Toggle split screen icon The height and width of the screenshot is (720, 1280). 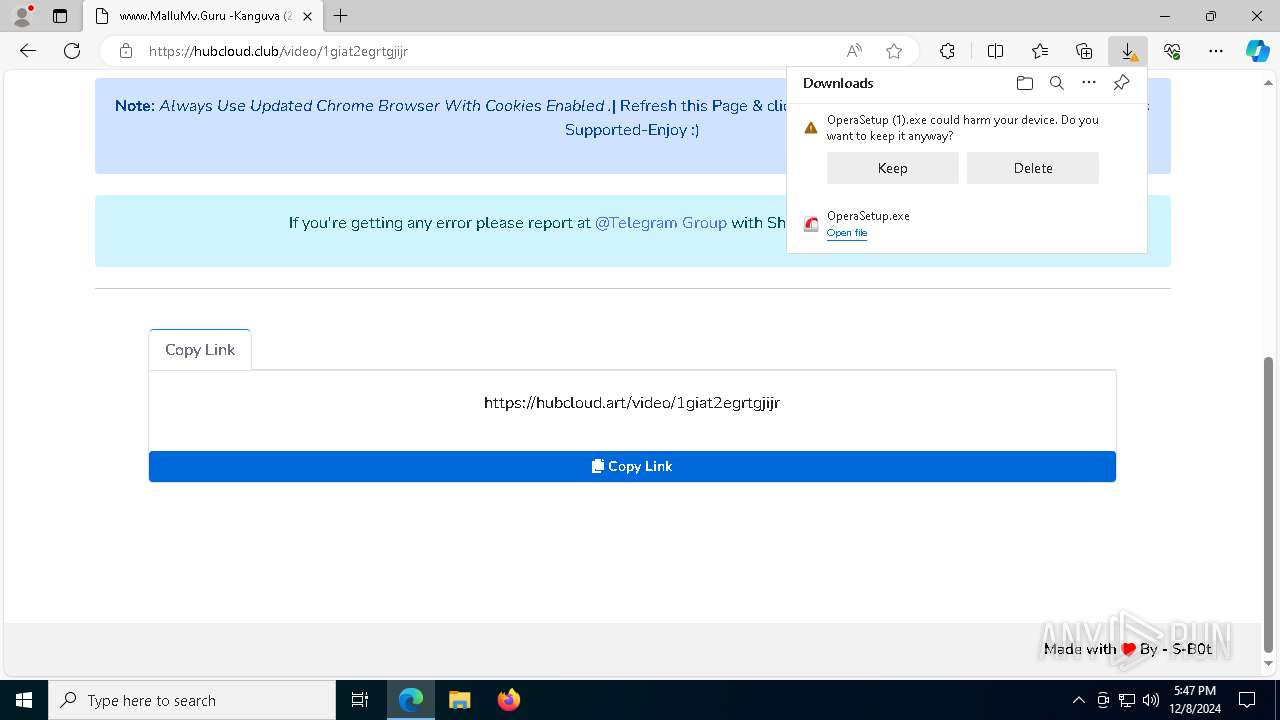[995, 51]
